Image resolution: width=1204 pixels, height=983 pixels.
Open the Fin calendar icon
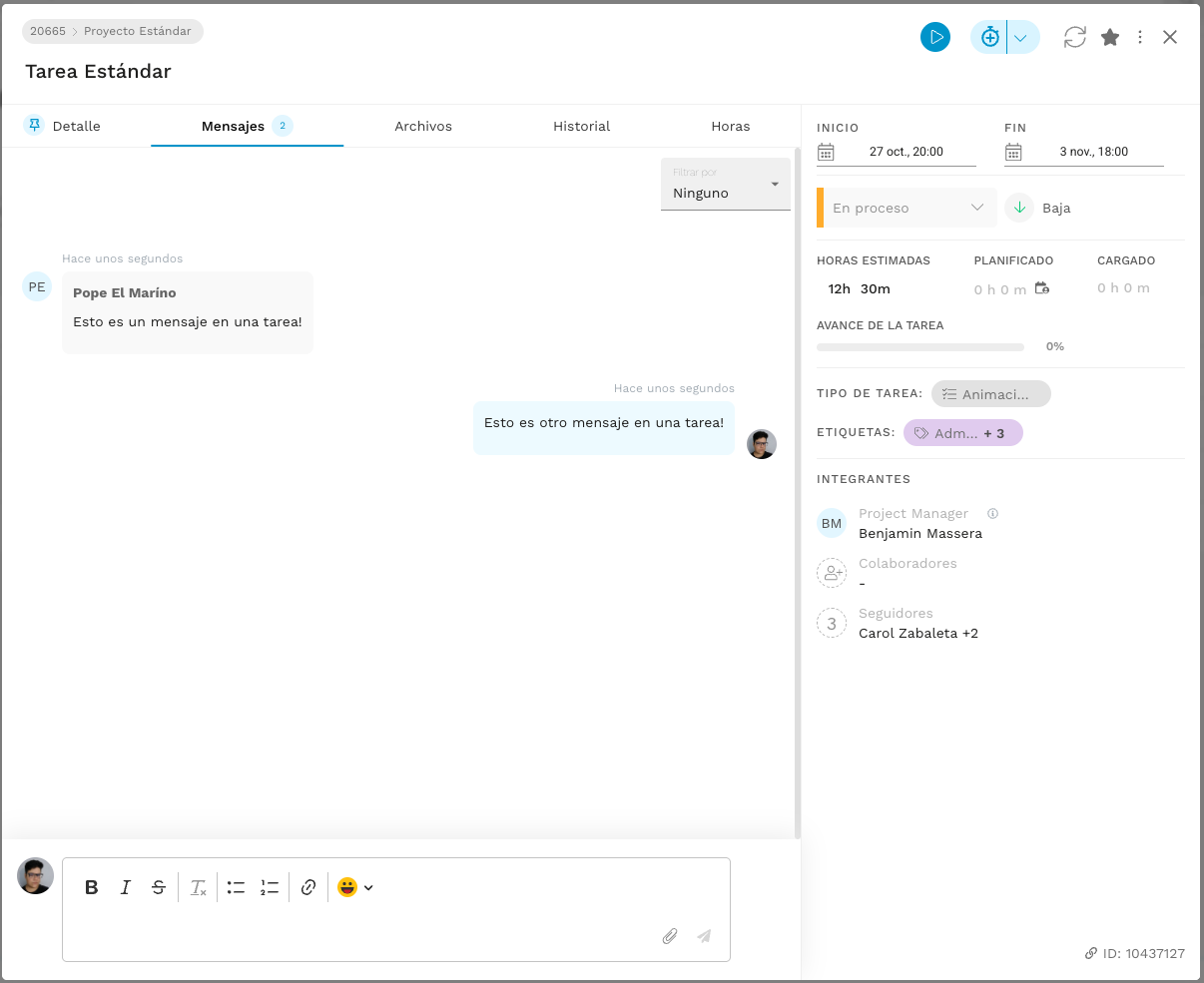pyautogui.click(x=1013, y=152)
